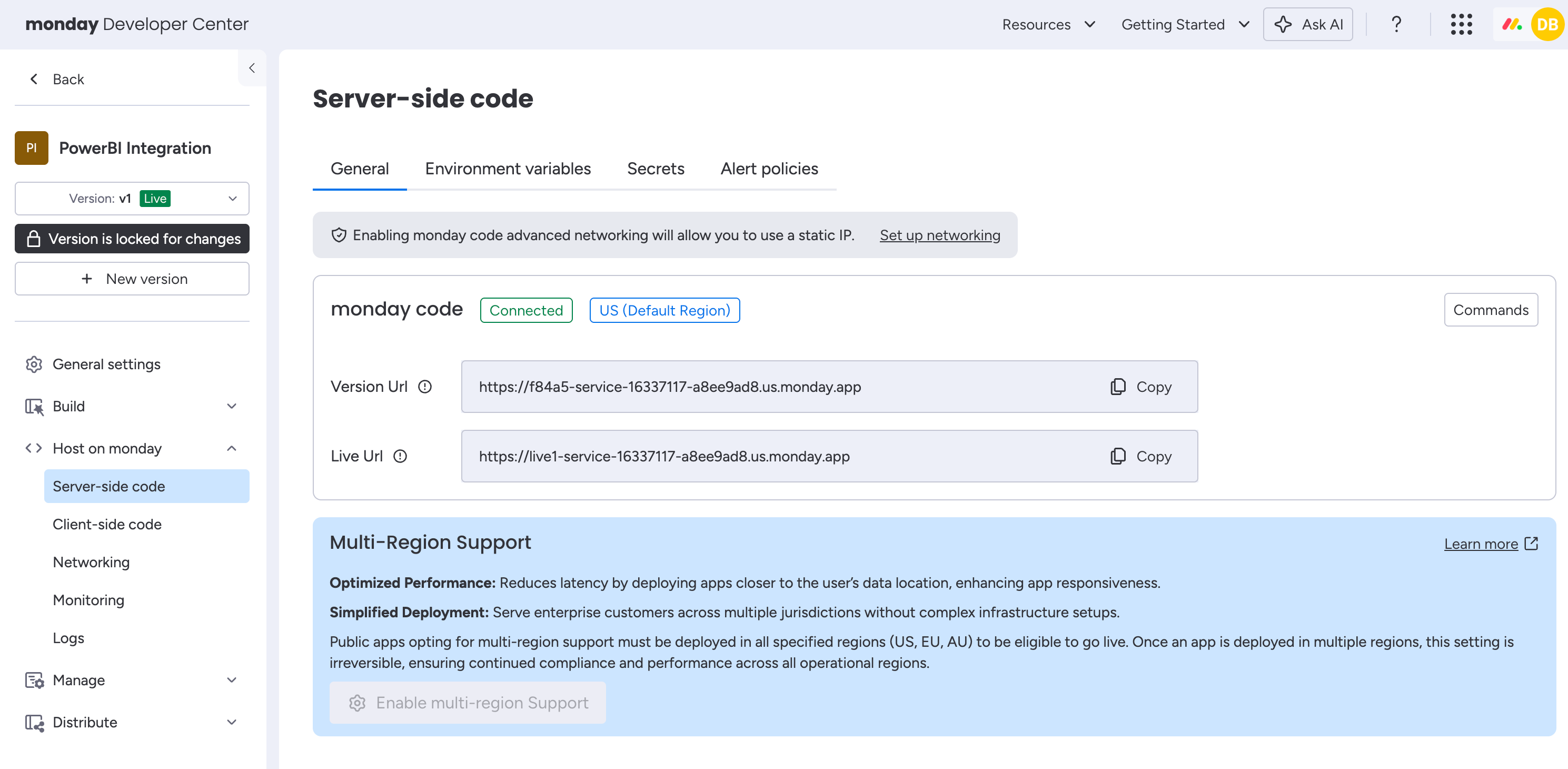Click the monday Developer Center title
This screenshot has width=1568, height=769.
coord(137,24)
